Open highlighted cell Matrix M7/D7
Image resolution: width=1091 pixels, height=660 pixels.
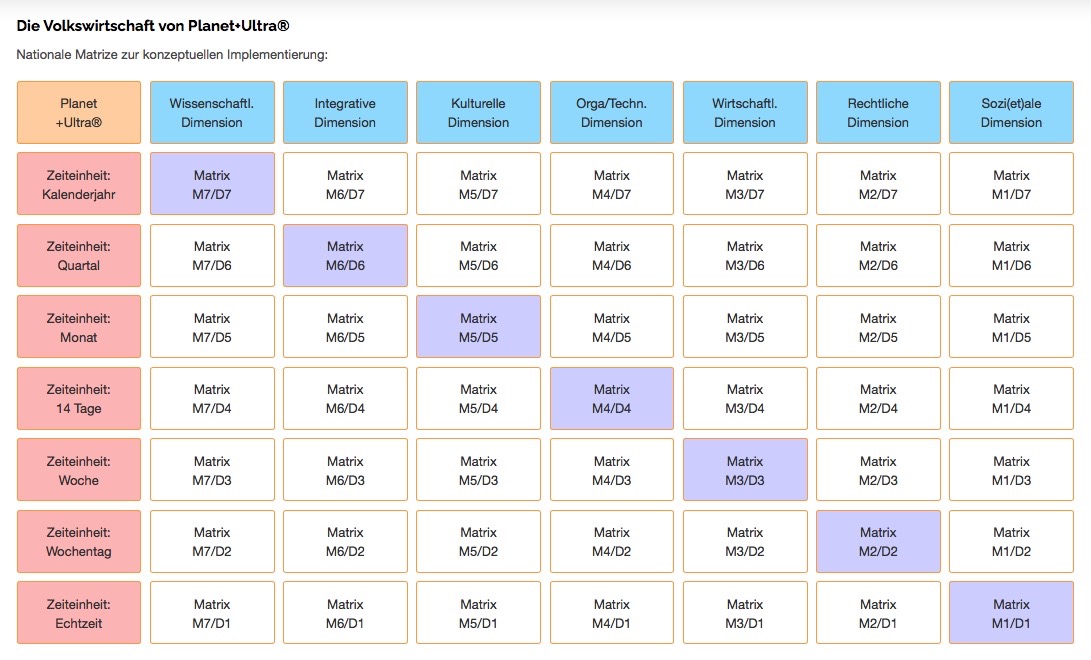coord(212,184)
